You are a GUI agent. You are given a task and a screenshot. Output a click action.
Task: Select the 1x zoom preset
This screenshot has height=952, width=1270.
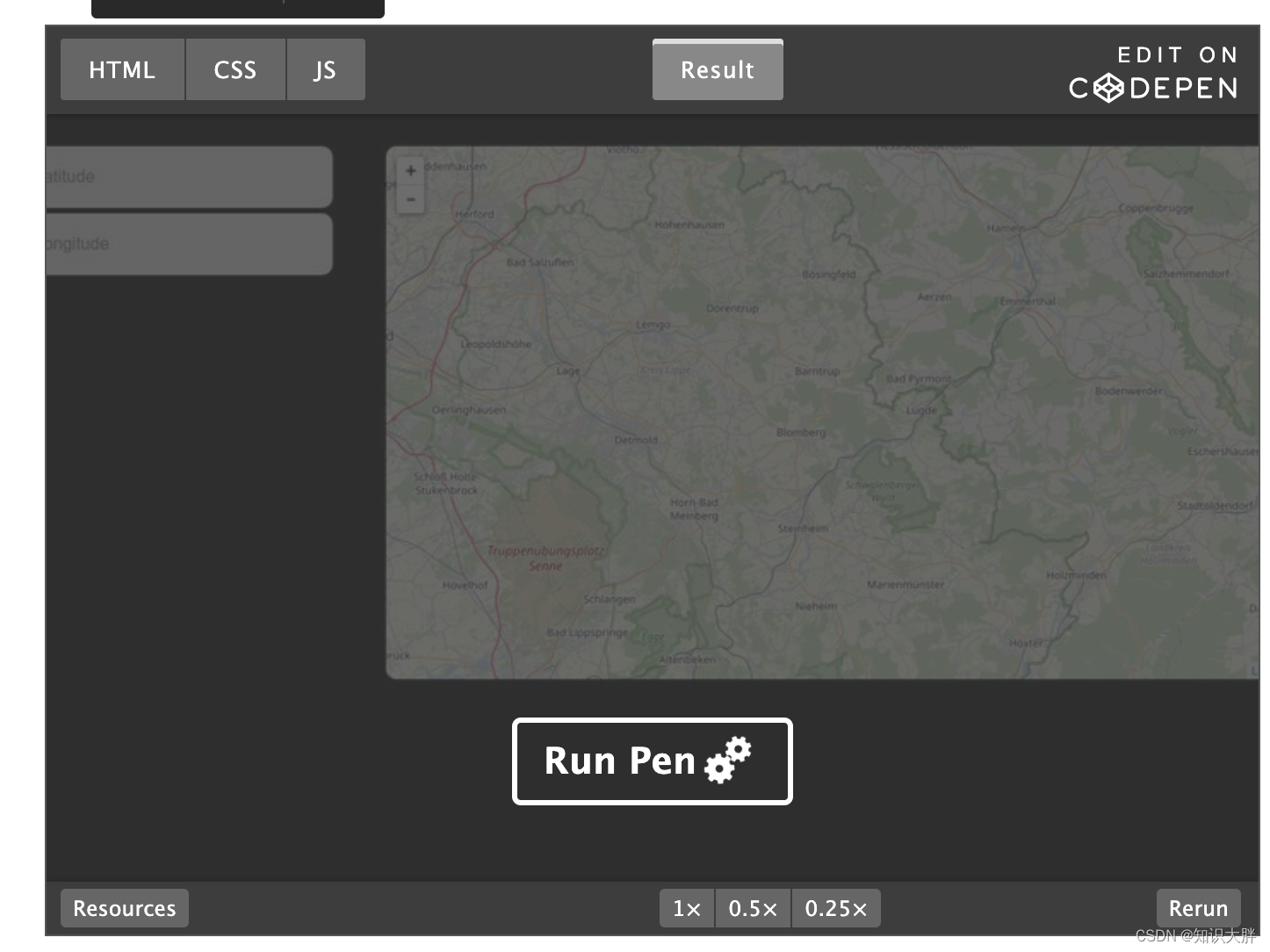point(686,908)
